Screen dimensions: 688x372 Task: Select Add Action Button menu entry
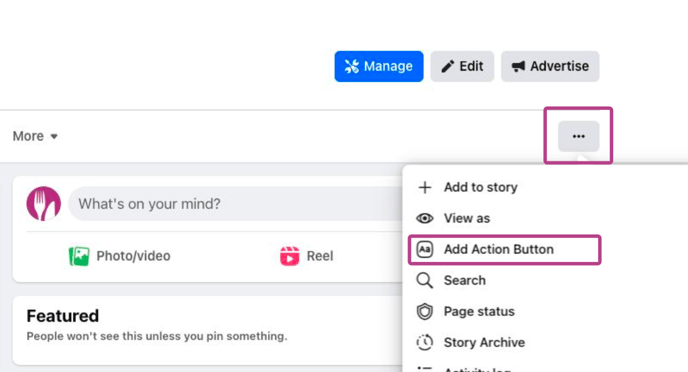point(505,249)
